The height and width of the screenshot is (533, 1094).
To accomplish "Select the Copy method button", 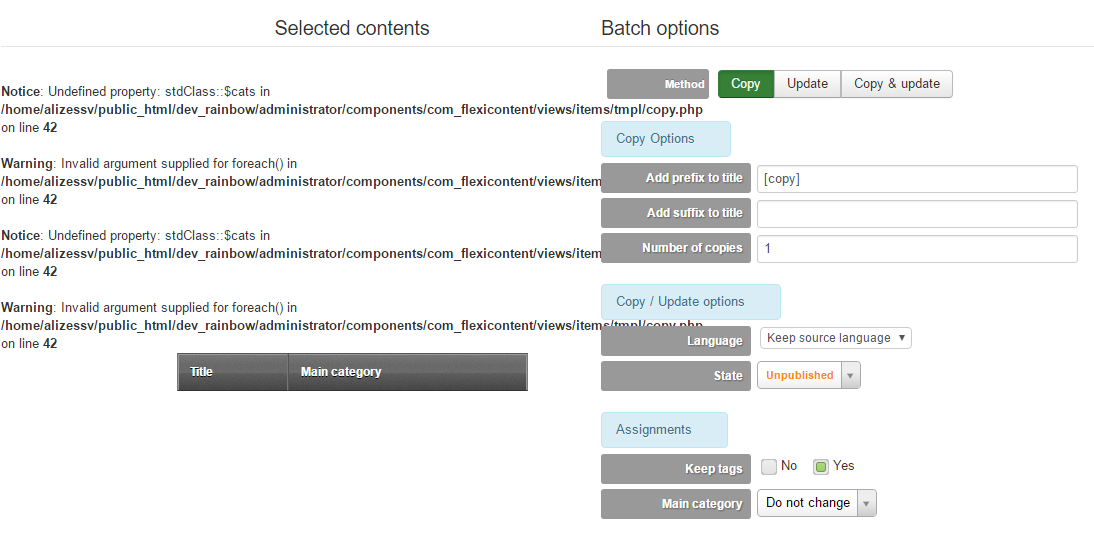I will (x=745, y=84).
